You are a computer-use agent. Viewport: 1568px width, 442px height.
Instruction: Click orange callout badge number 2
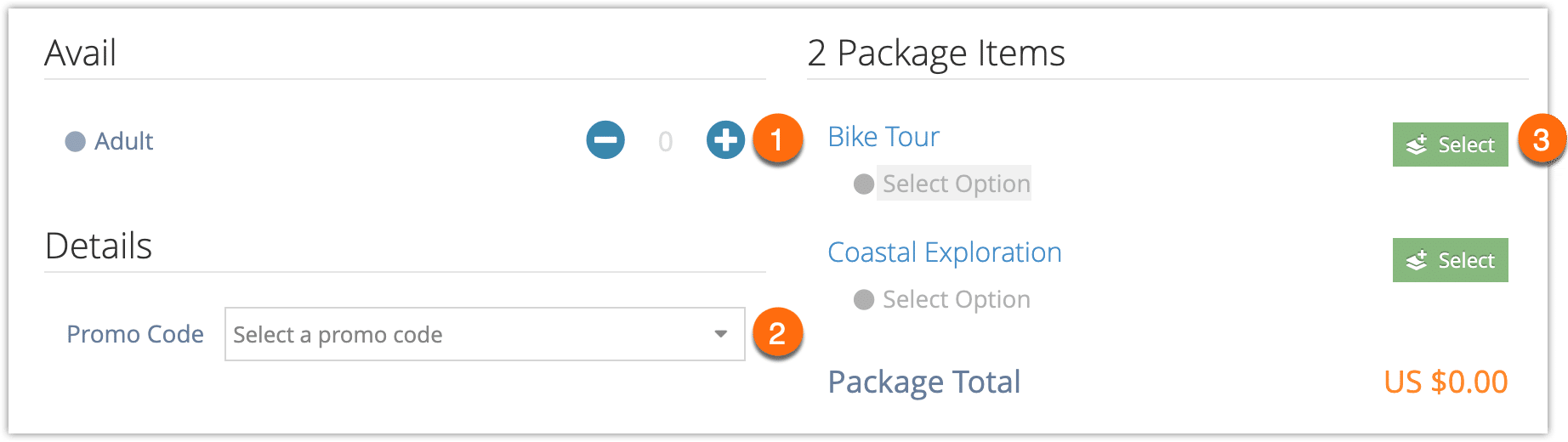point(777,332)
